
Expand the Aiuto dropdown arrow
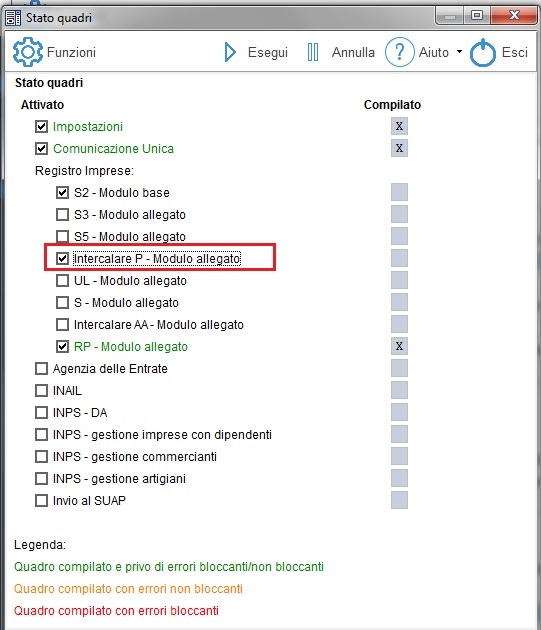[x=459, y=52]
